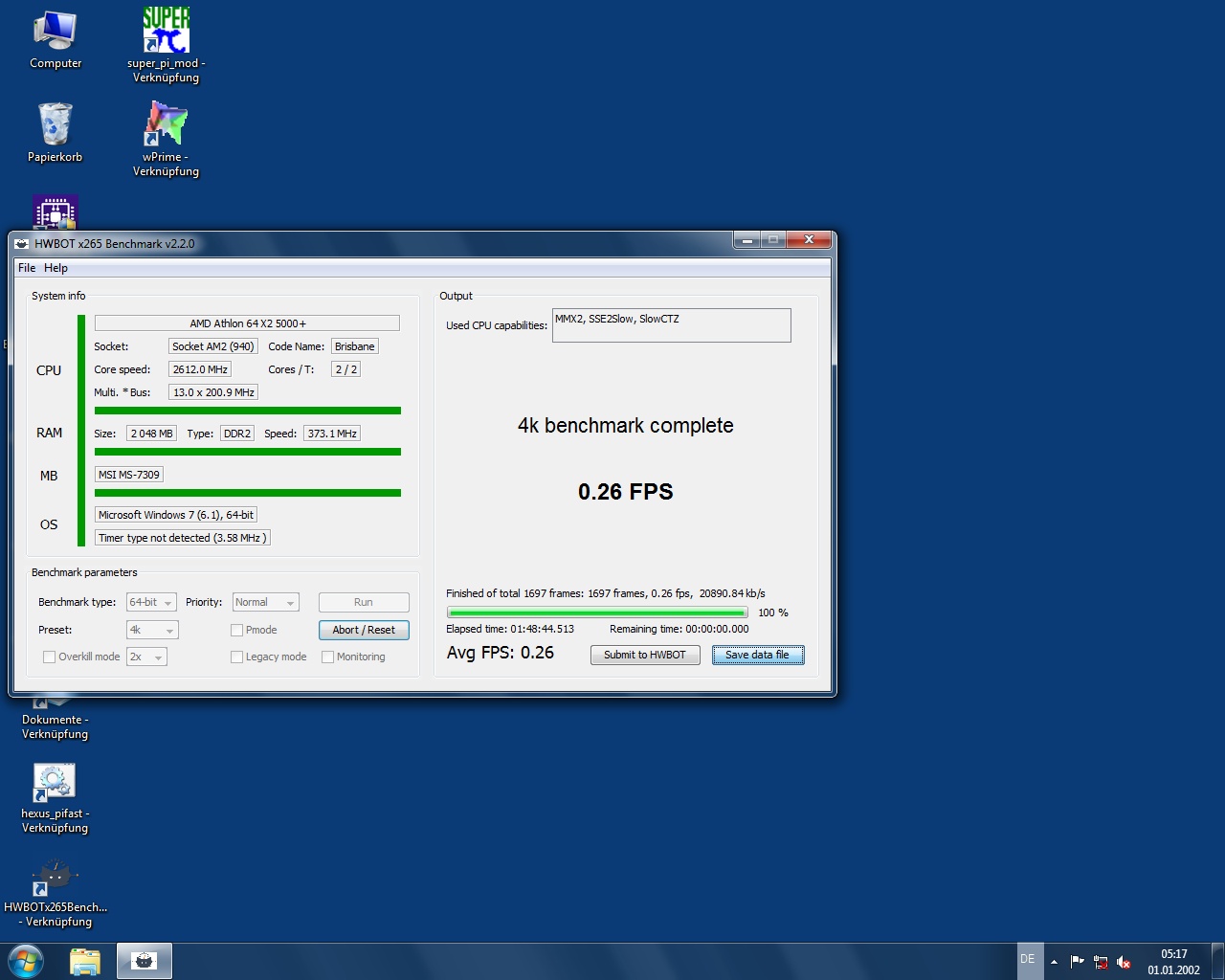
Task: Open the super_pi_mod shortcut icon
Action: (x=166, y=45)
